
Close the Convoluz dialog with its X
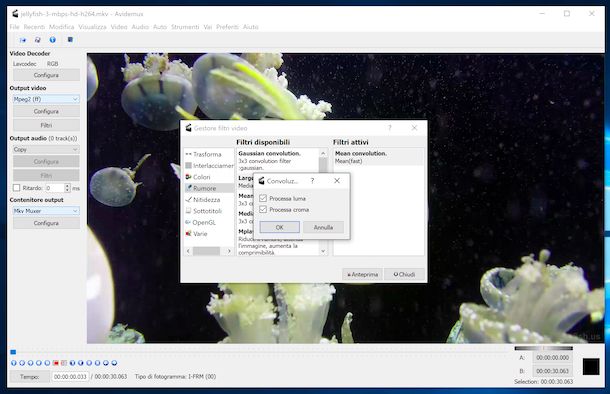click(x=337, y=181)
